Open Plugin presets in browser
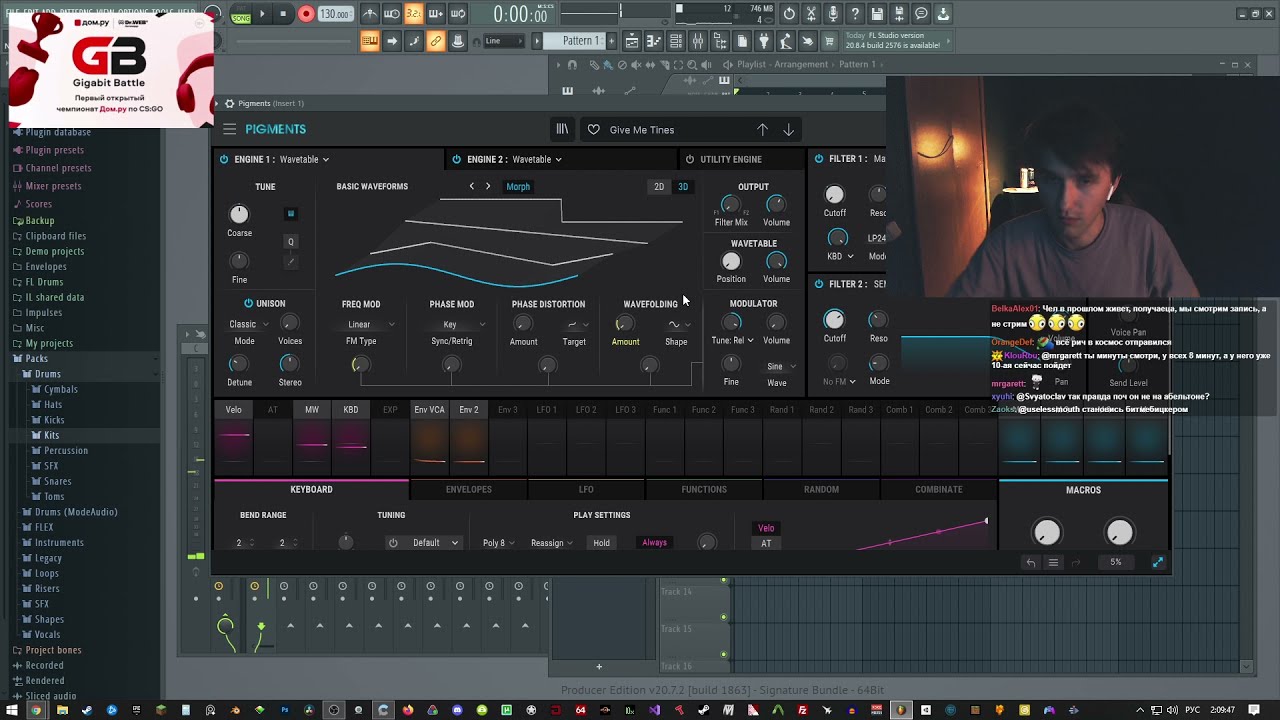This screenshot has height=720, width=1280. pyautogui.click(x=54, y=150)
